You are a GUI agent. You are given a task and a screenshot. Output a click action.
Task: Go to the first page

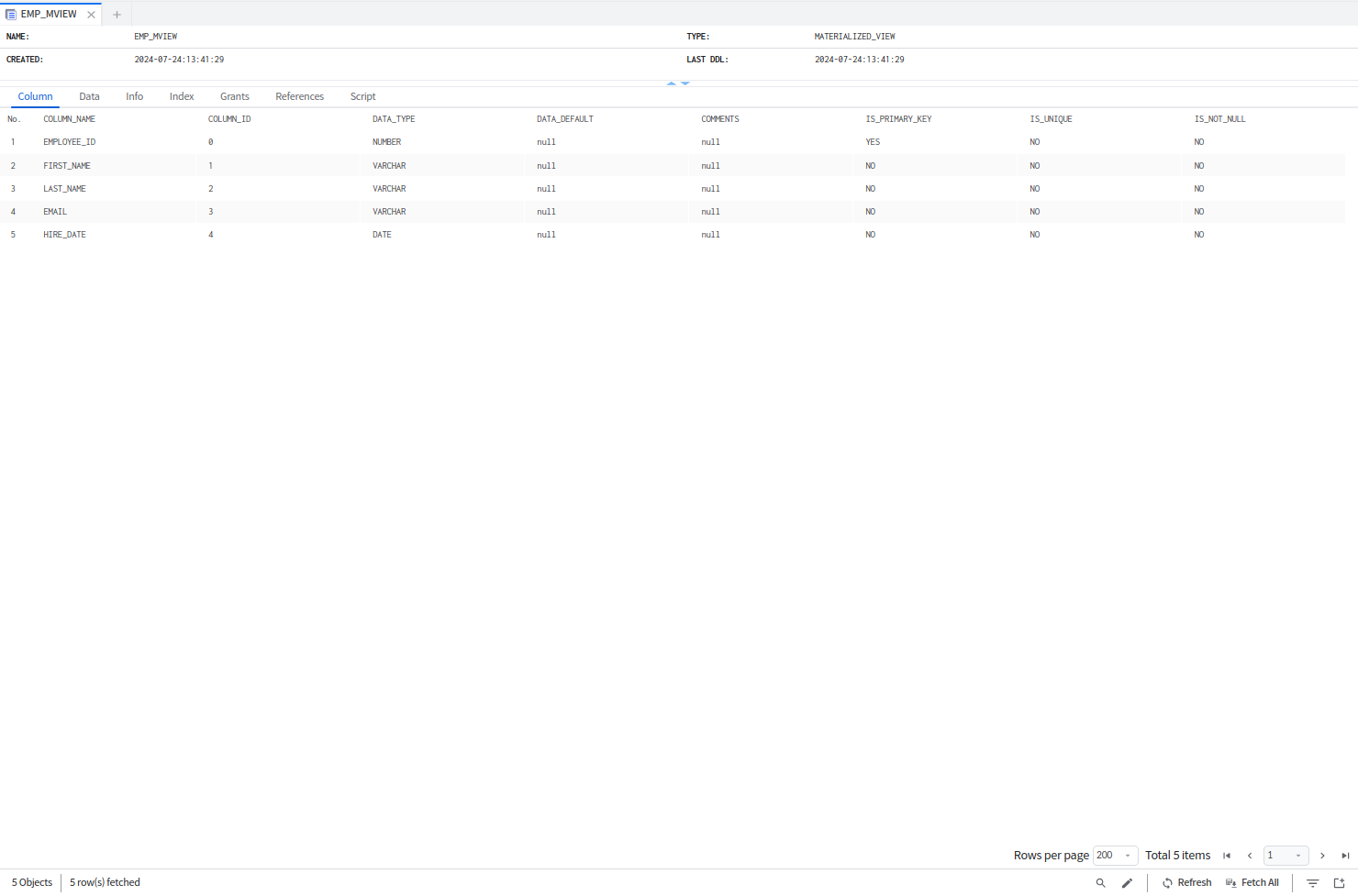pyautogui.click(x=1227, y=856)
